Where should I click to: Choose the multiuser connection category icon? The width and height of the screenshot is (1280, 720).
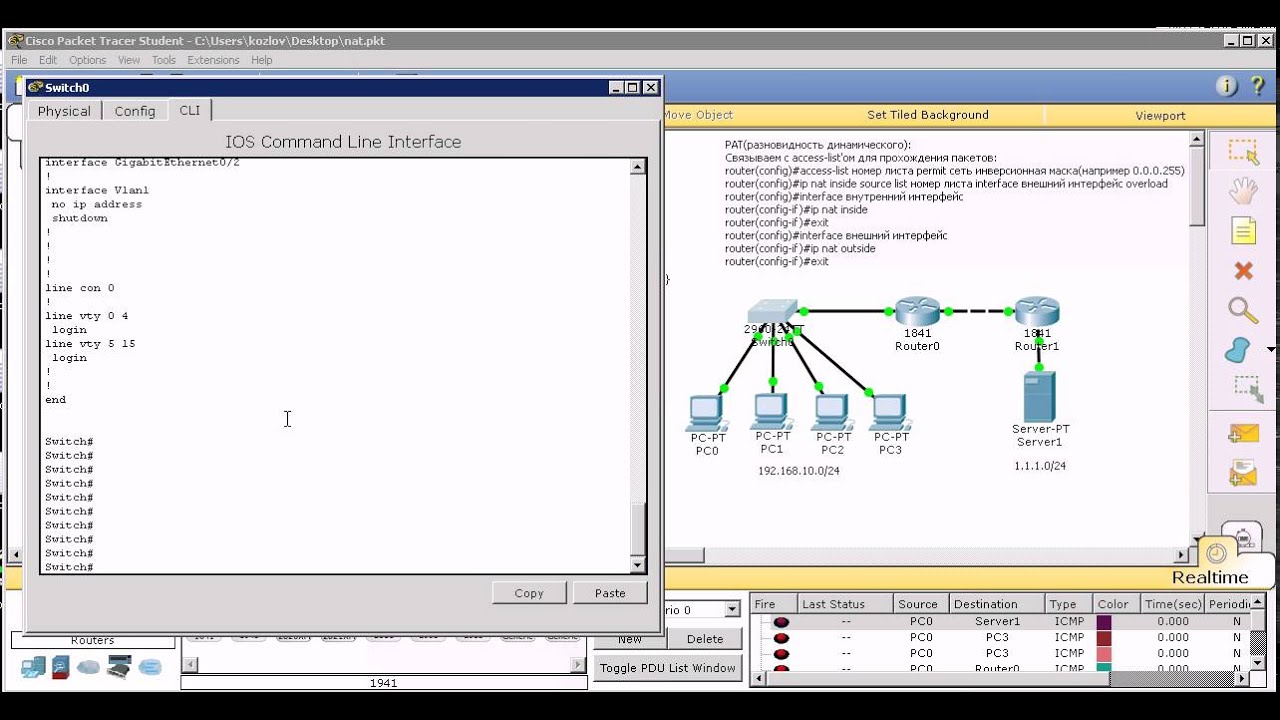click(x=150, y=667)
